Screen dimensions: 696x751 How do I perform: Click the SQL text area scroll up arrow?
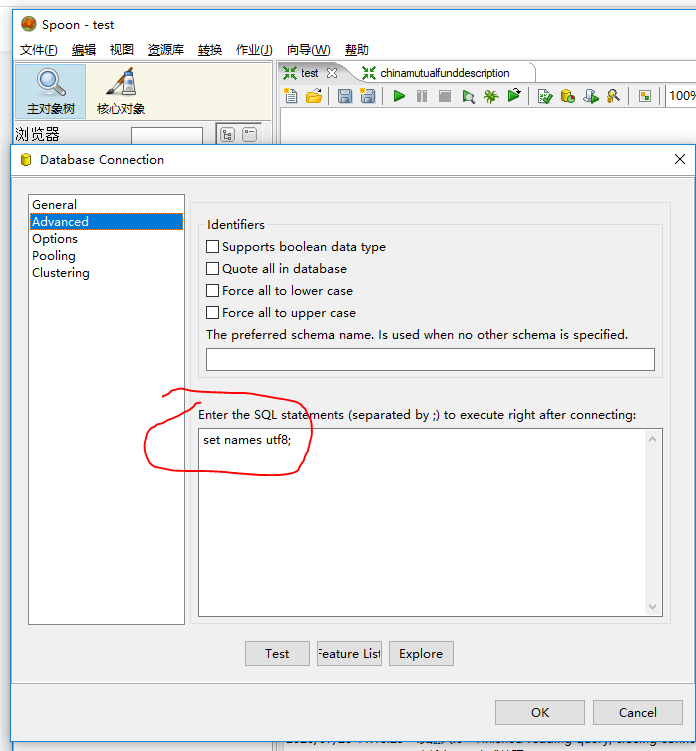[x=652, y=439]
